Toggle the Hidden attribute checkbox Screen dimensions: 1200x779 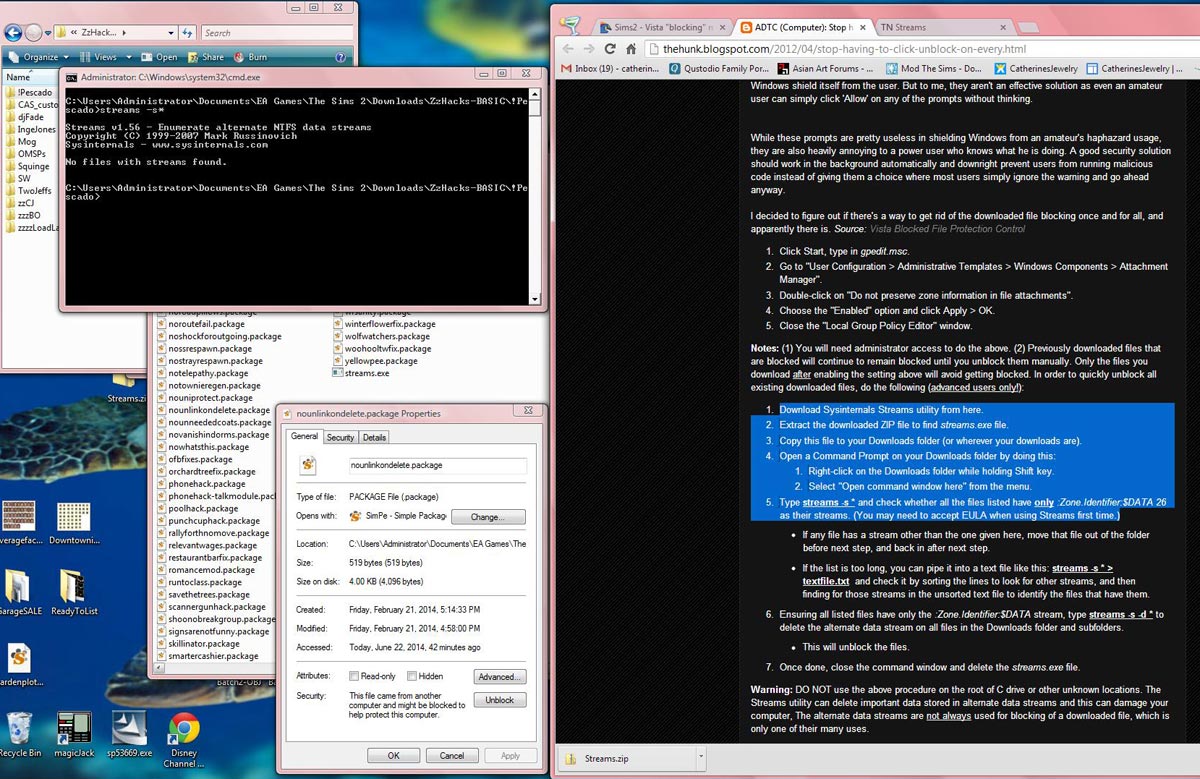(412, 676)
